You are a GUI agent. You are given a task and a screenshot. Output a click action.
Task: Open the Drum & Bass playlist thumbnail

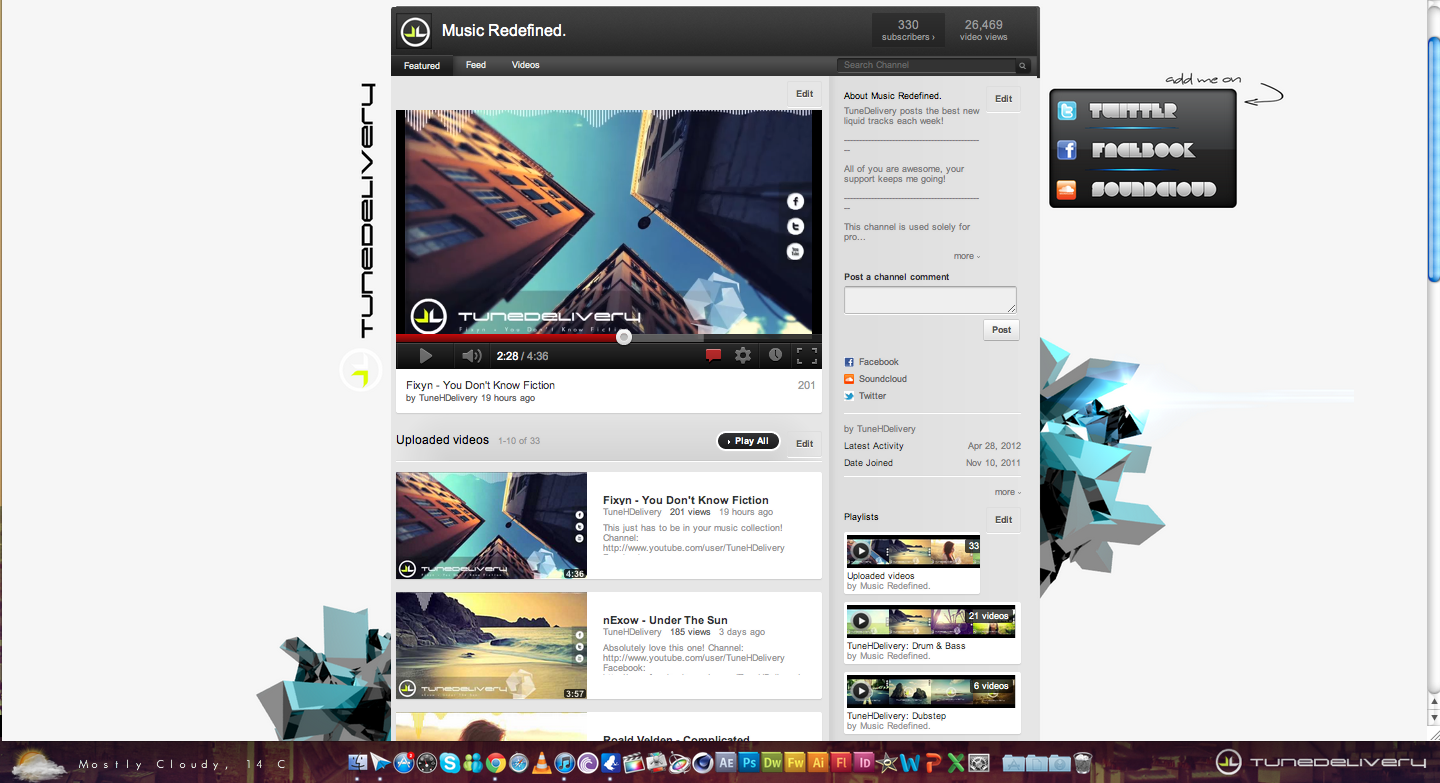[930, 621]
